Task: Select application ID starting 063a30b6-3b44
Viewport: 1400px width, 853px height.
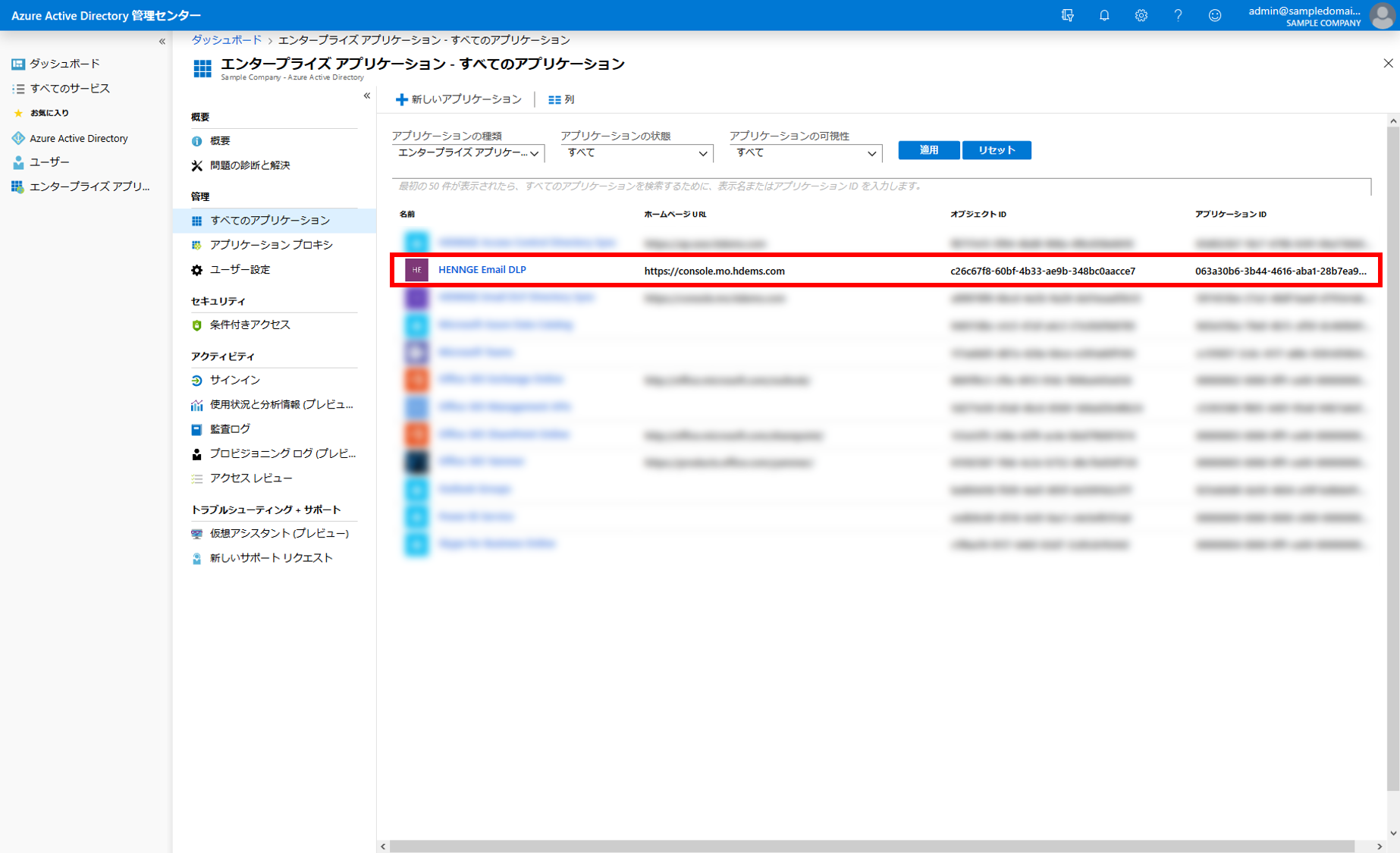Action: click(1281, 271)
